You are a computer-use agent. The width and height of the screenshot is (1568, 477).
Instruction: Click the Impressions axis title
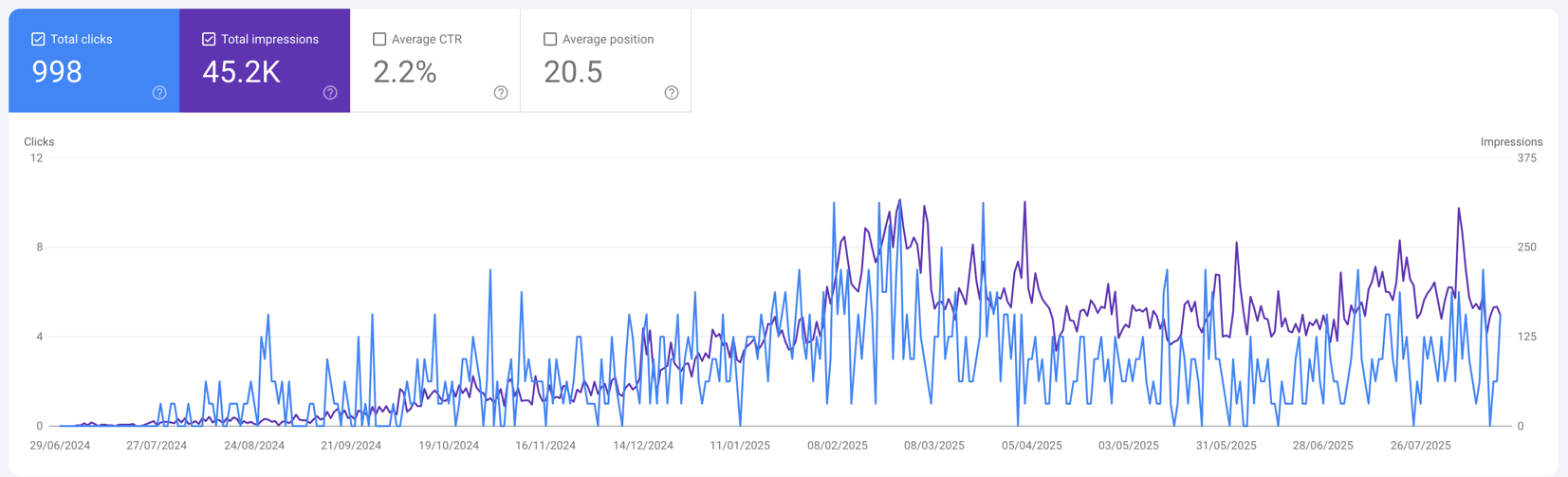[1511, 142]
